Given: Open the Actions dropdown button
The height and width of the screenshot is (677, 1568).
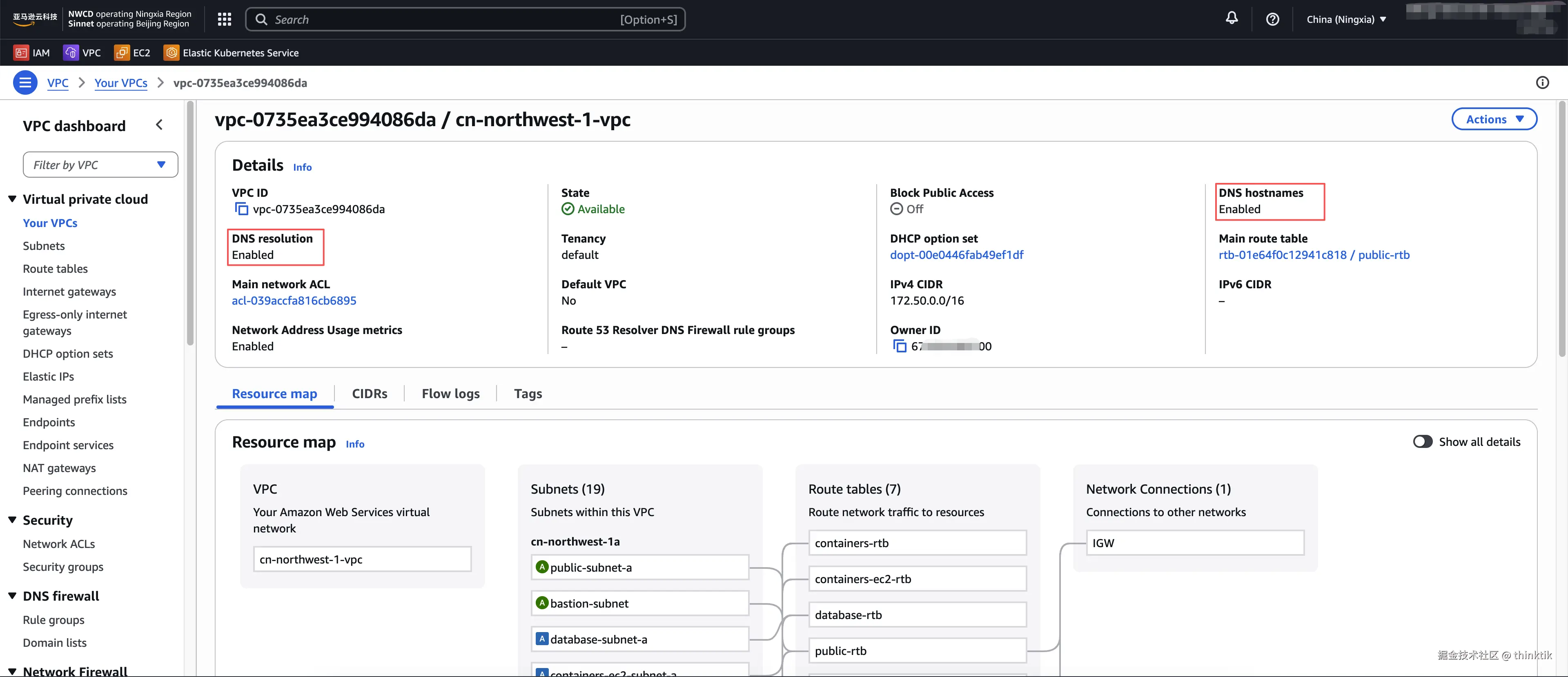Looking at the screenshot, I should click(1494, 119).
